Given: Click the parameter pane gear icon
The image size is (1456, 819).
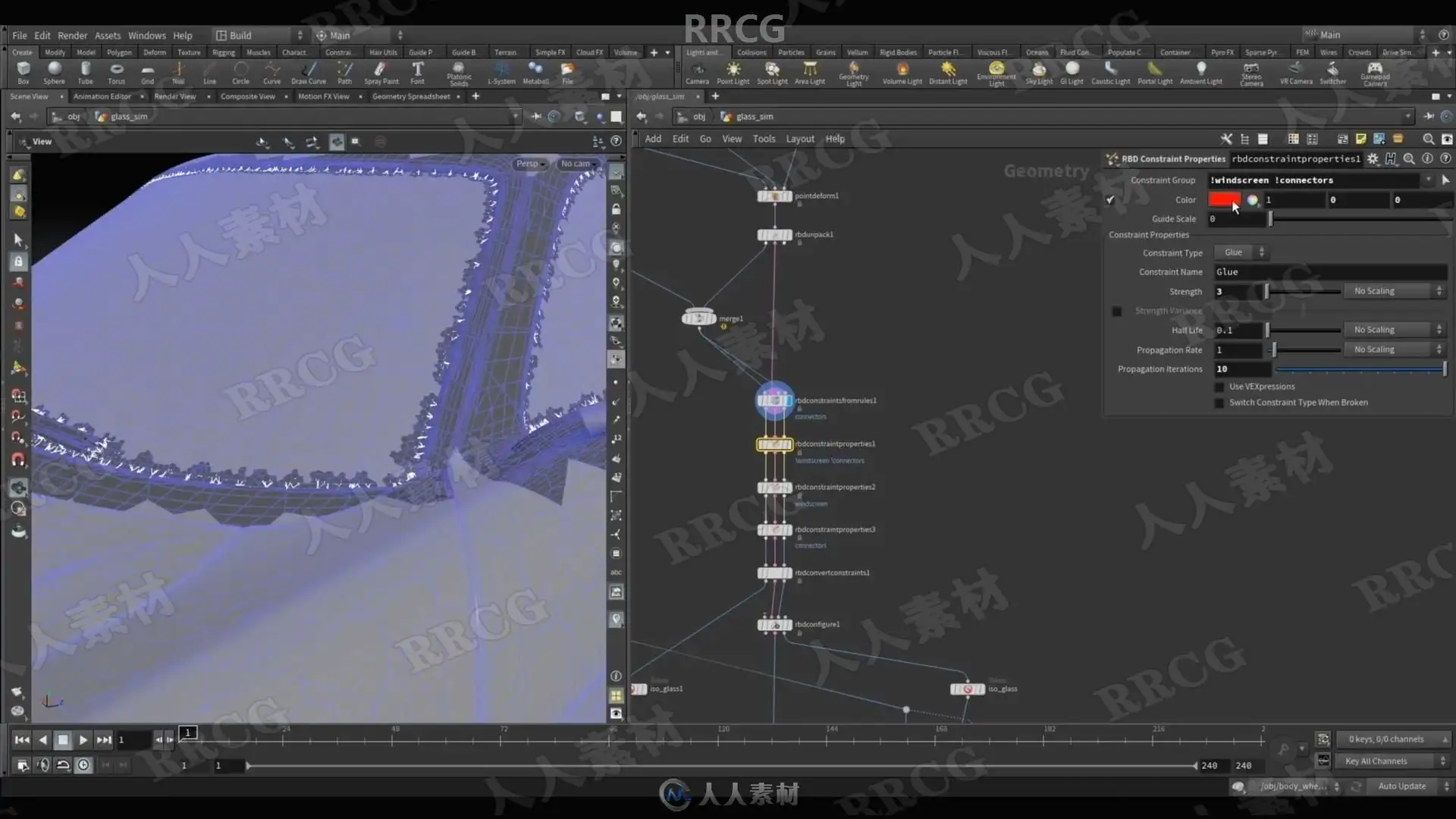Looking at the screenshot, I should coord(1373,159).
